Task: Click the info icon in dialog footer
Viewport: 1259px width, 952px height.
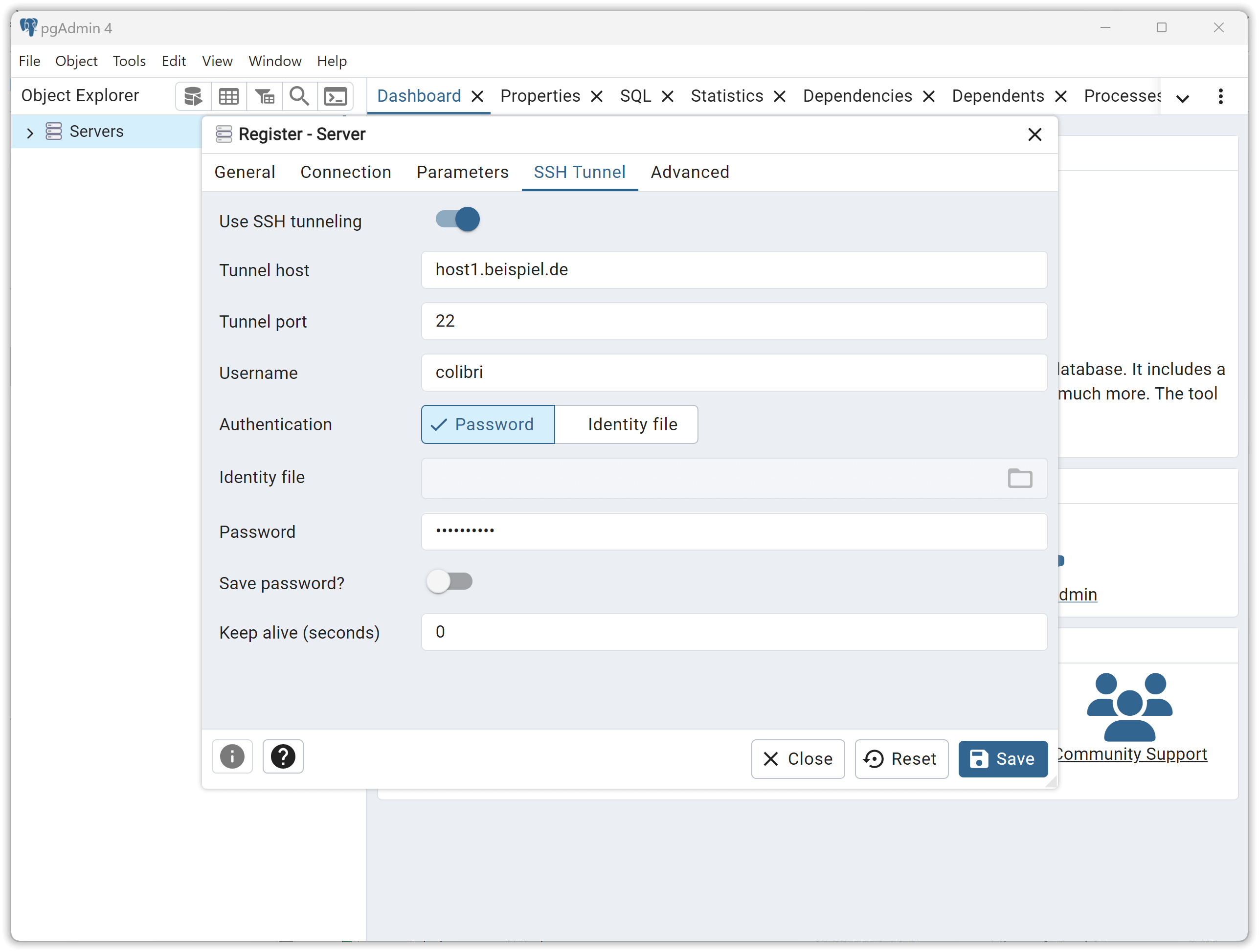Action: coord(232,756)
